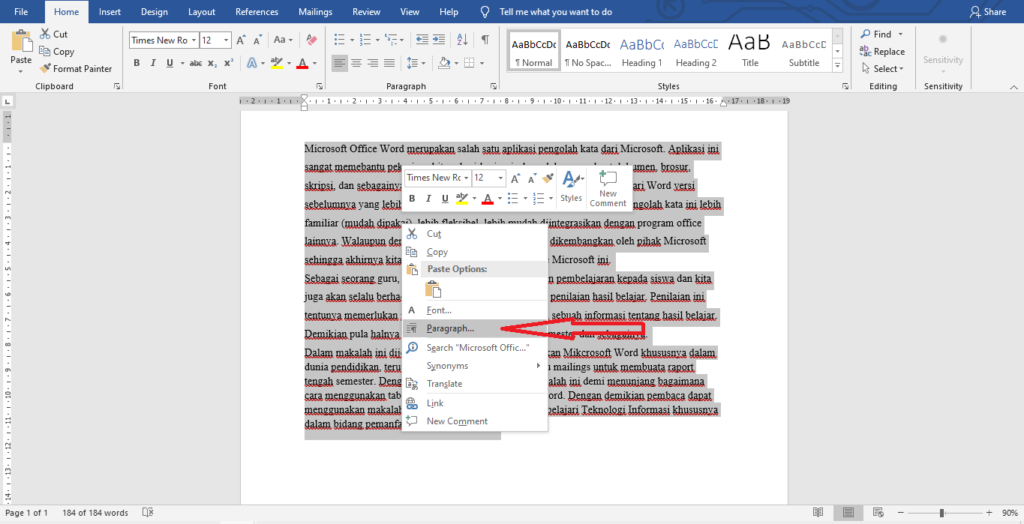Click the proofing status icon
Viewport: 1024px width, 524px height.
pos(148,513)
